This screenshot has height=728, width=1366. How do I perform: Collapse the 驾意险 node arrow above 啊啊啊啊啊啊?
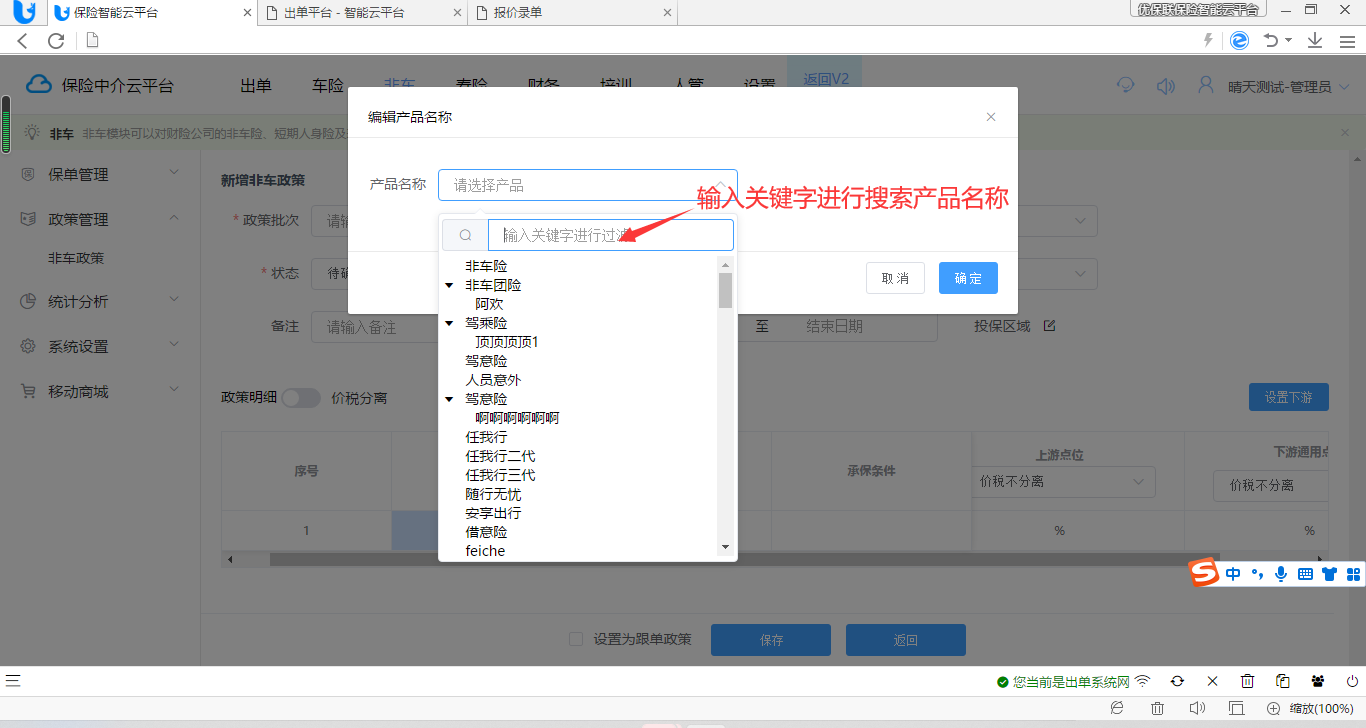click(x=450, y=400)
